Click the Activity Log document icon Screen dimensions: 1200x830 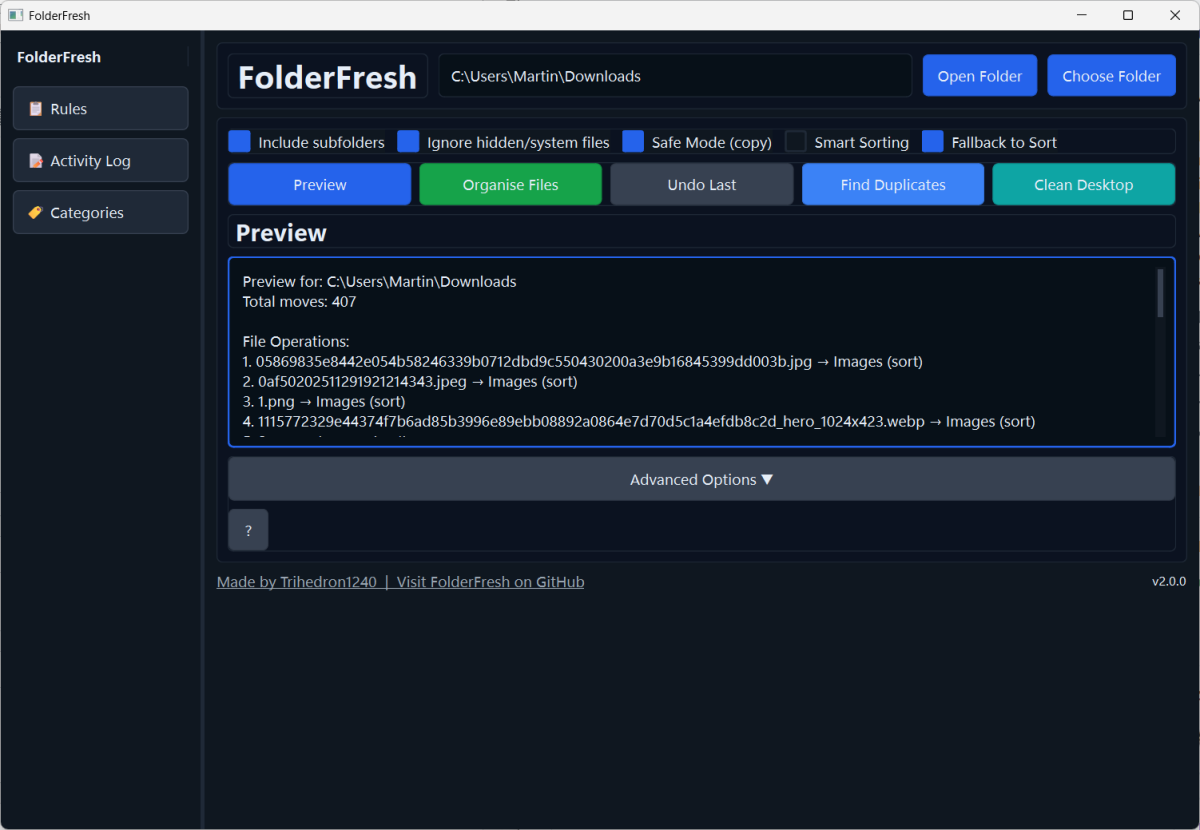35,160
